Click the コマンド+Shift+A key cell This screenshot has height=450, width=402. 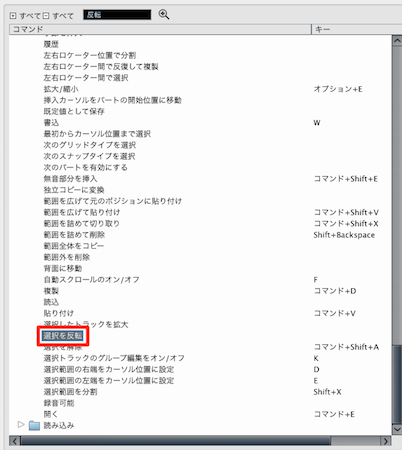point(346,347)
